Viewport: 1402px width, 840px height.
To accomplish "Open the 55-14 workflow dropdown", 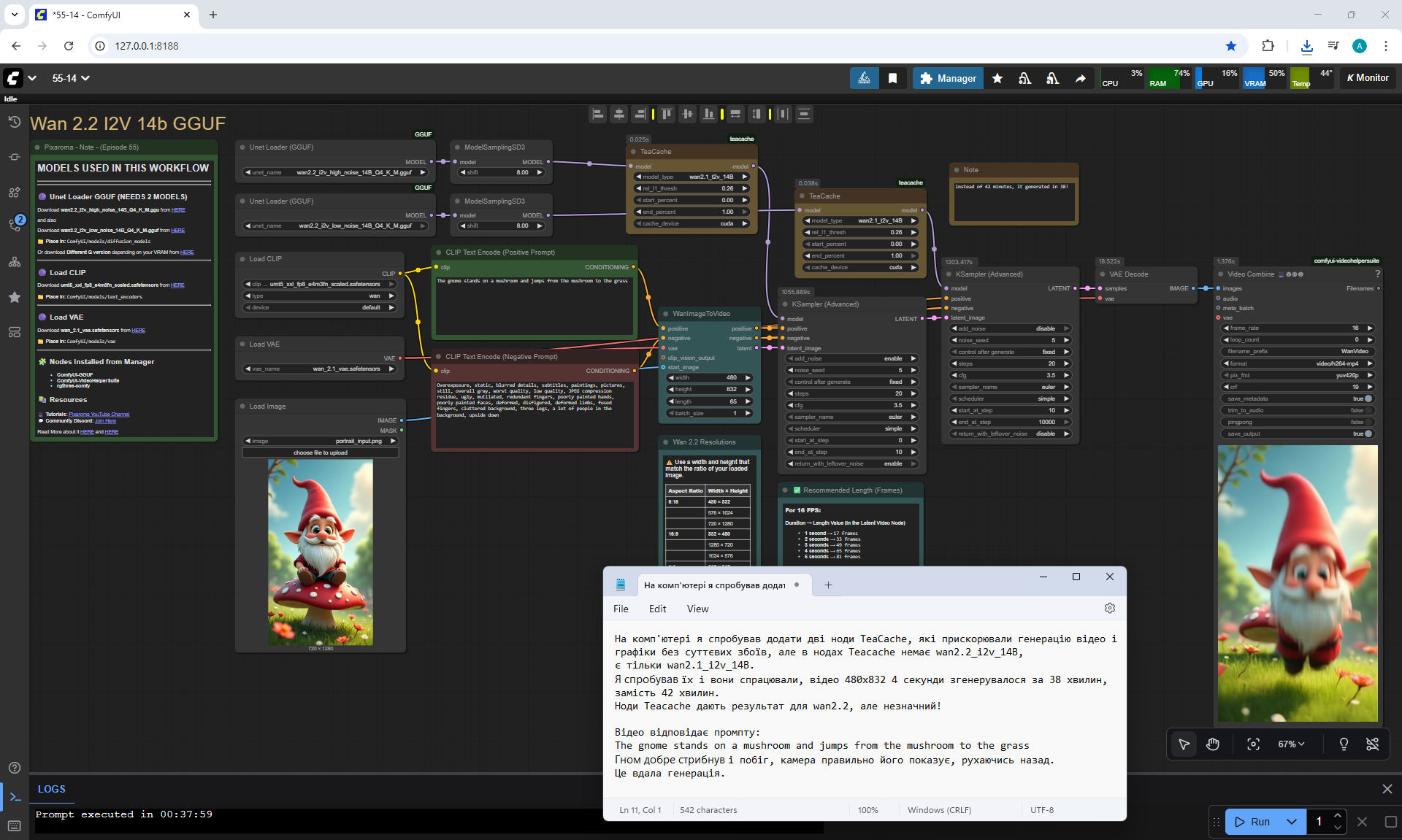I will [71, 78].
